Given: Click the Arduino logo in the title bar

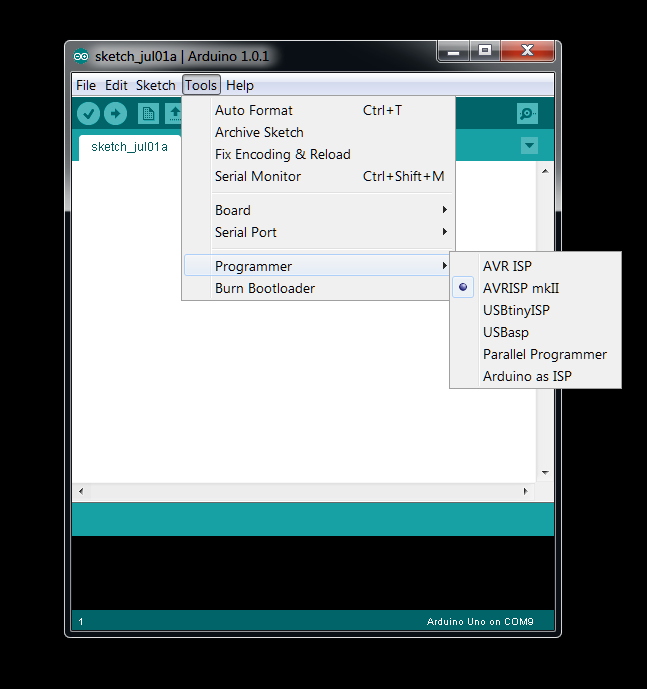Looking at the screenshot, I should [x=81, y=56].
